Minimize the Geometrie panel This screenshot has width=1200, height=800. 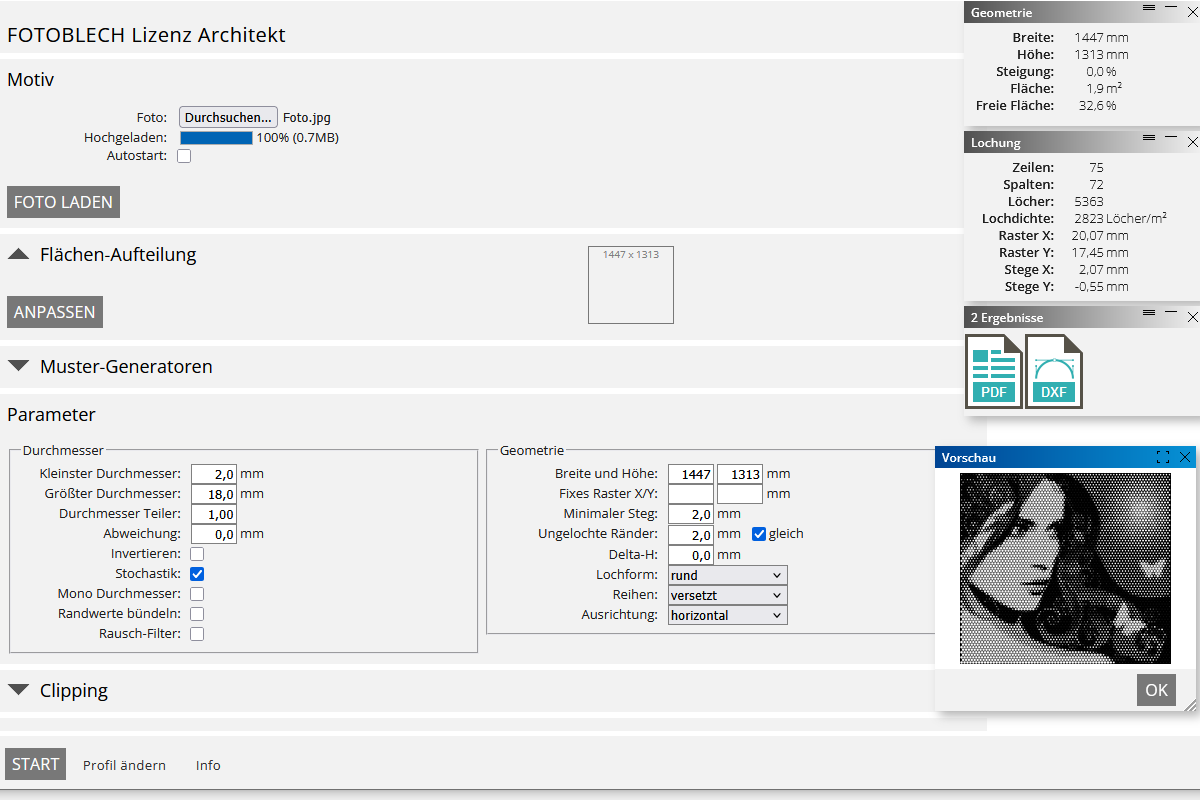click(x=1170, y=7)
